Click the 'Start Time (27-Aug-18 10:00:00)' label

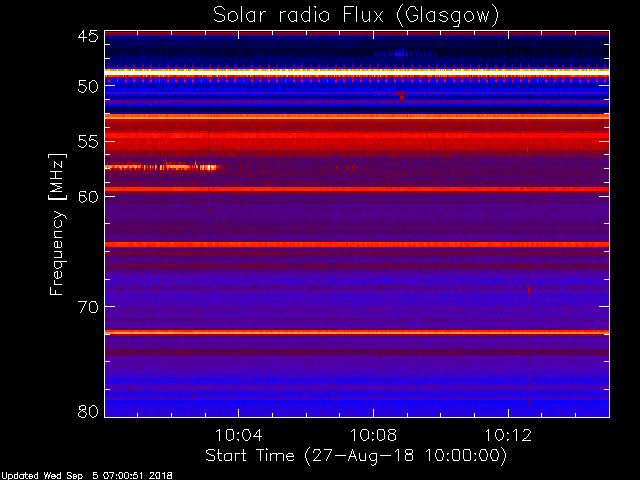click(x=356, y=456)
